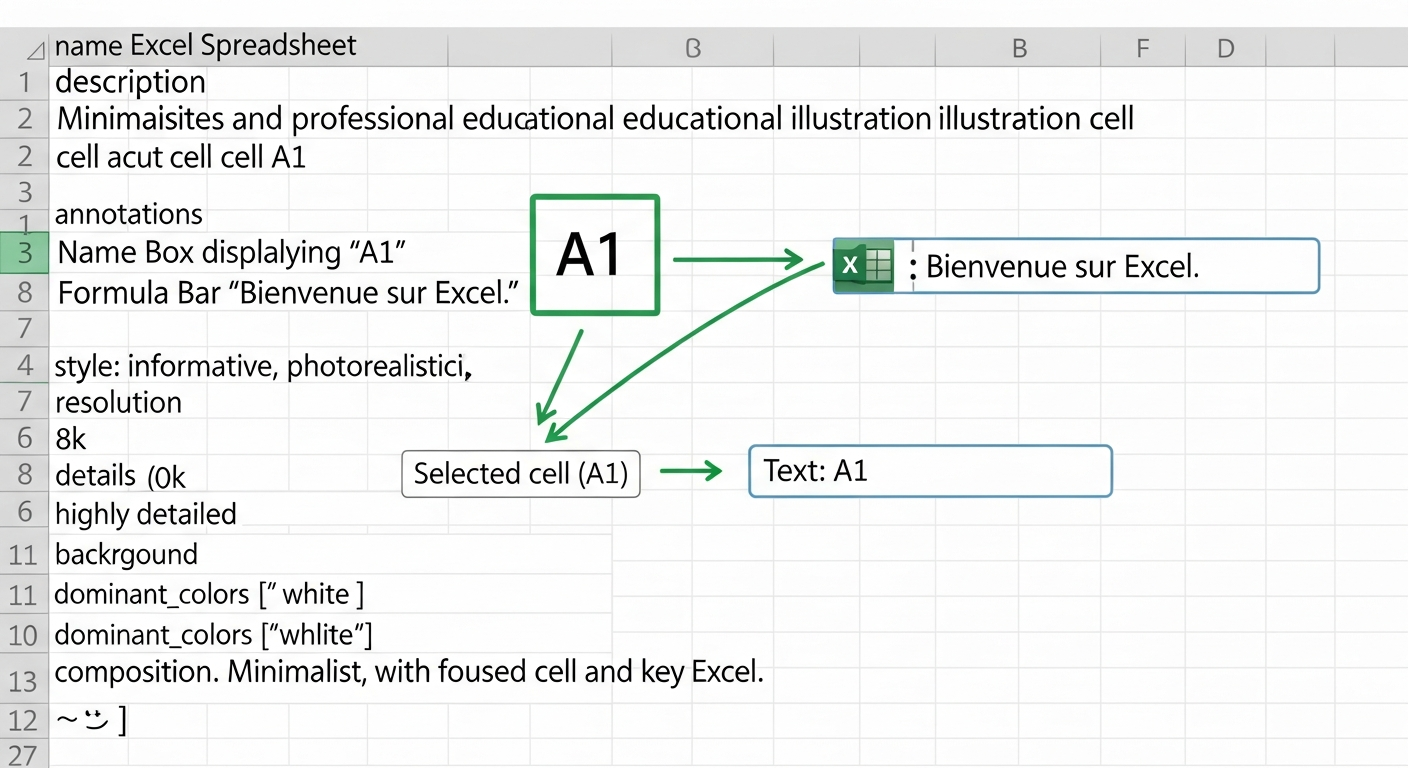Select the 'resolution' cell
1408x768 pixels.
click(x=119, y=403)
